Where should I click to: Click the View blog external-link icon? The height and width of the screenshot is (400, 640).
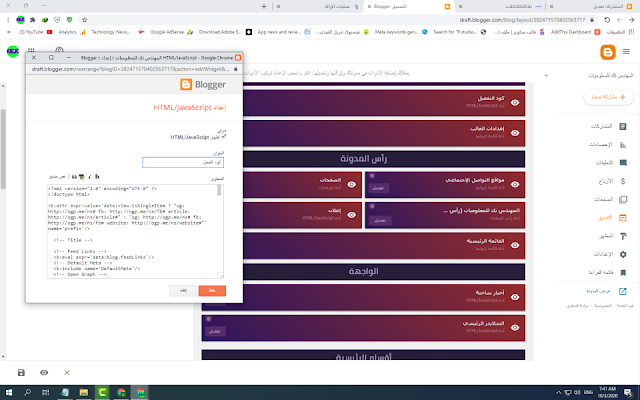click(x=622, y=291)
